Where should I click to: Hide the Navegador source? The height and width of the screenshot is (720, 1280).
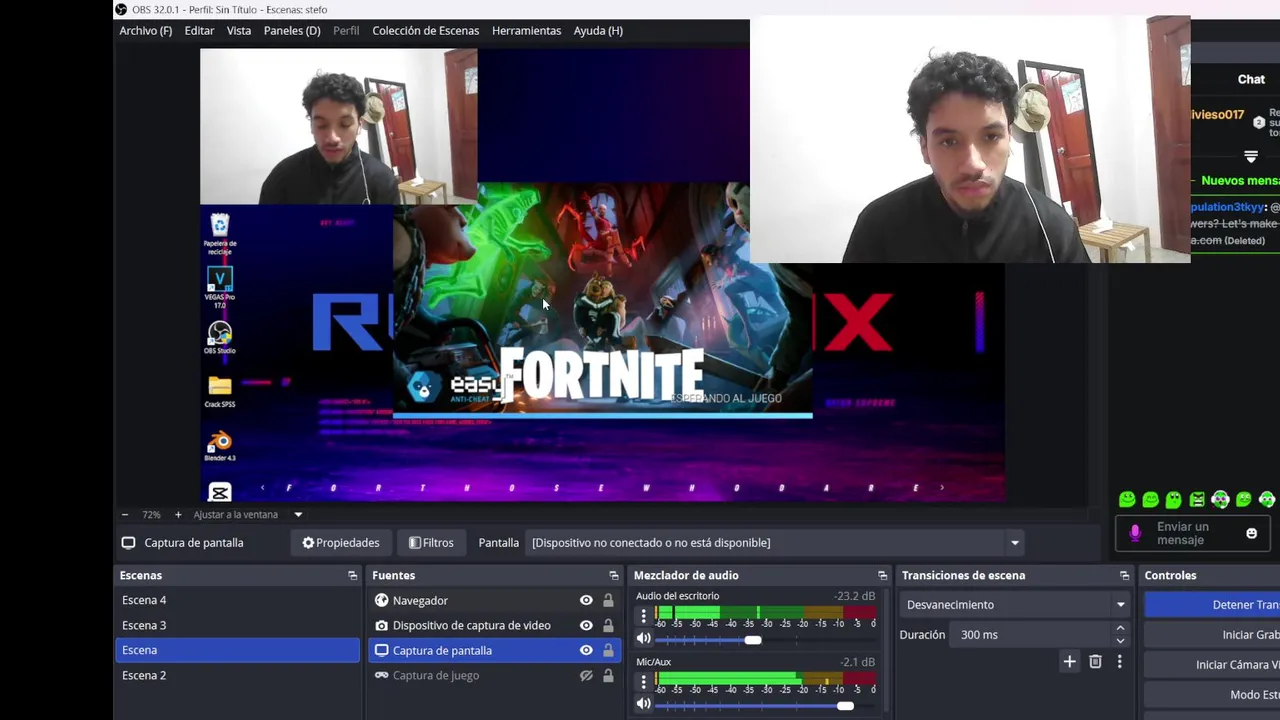586,601
